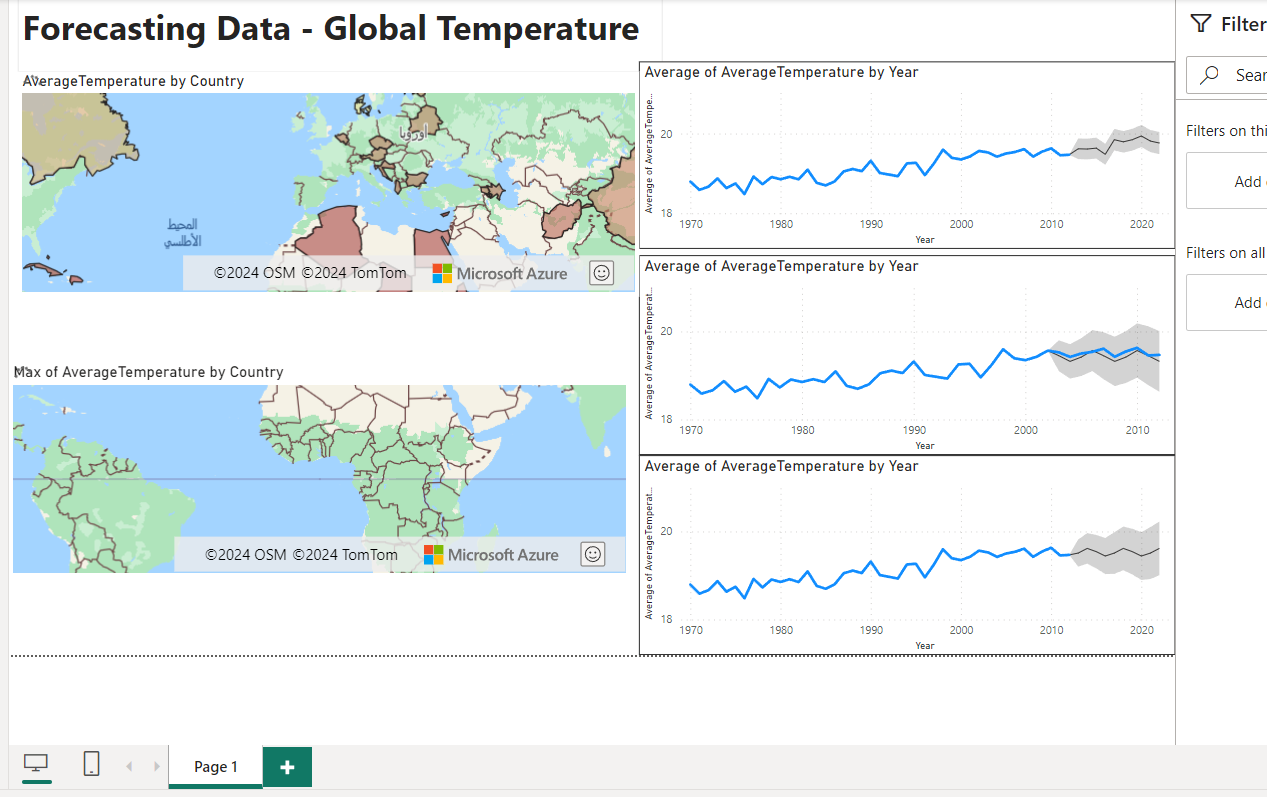1267x797 pixels.
Task: Switch to desktop layout view
Action: click(x=37, y=764)
